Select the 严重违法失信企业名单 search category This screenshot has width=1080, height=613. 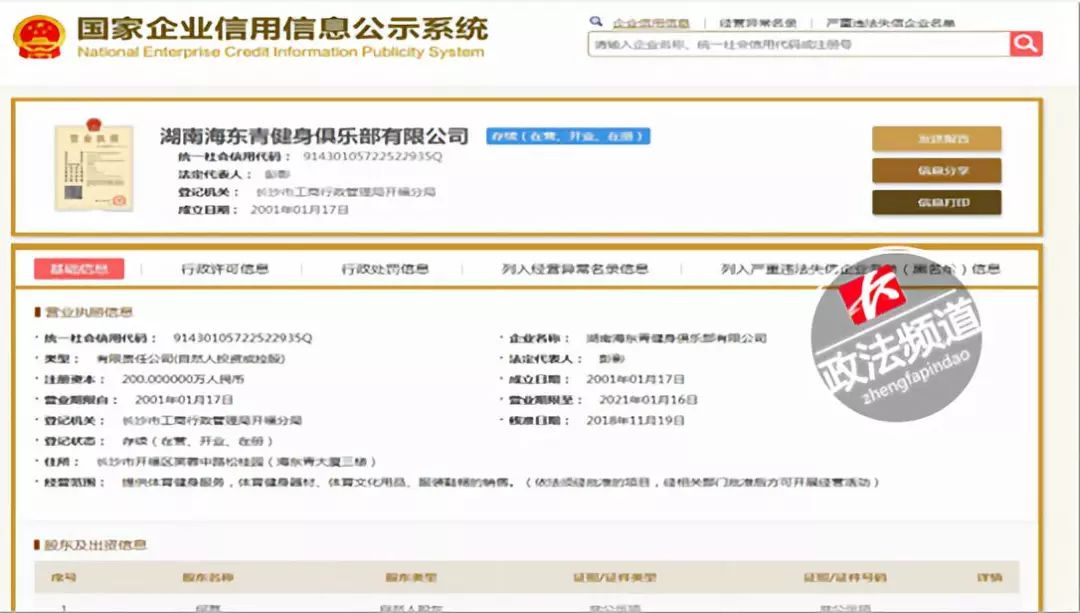click(x=891, y=23)
